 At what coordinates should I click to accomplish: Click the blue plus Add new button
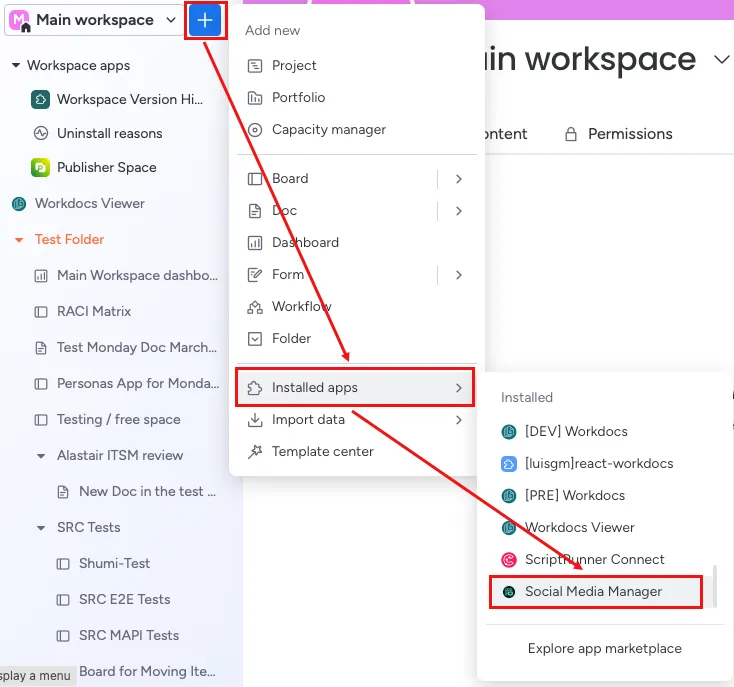(x=205, y=20)
